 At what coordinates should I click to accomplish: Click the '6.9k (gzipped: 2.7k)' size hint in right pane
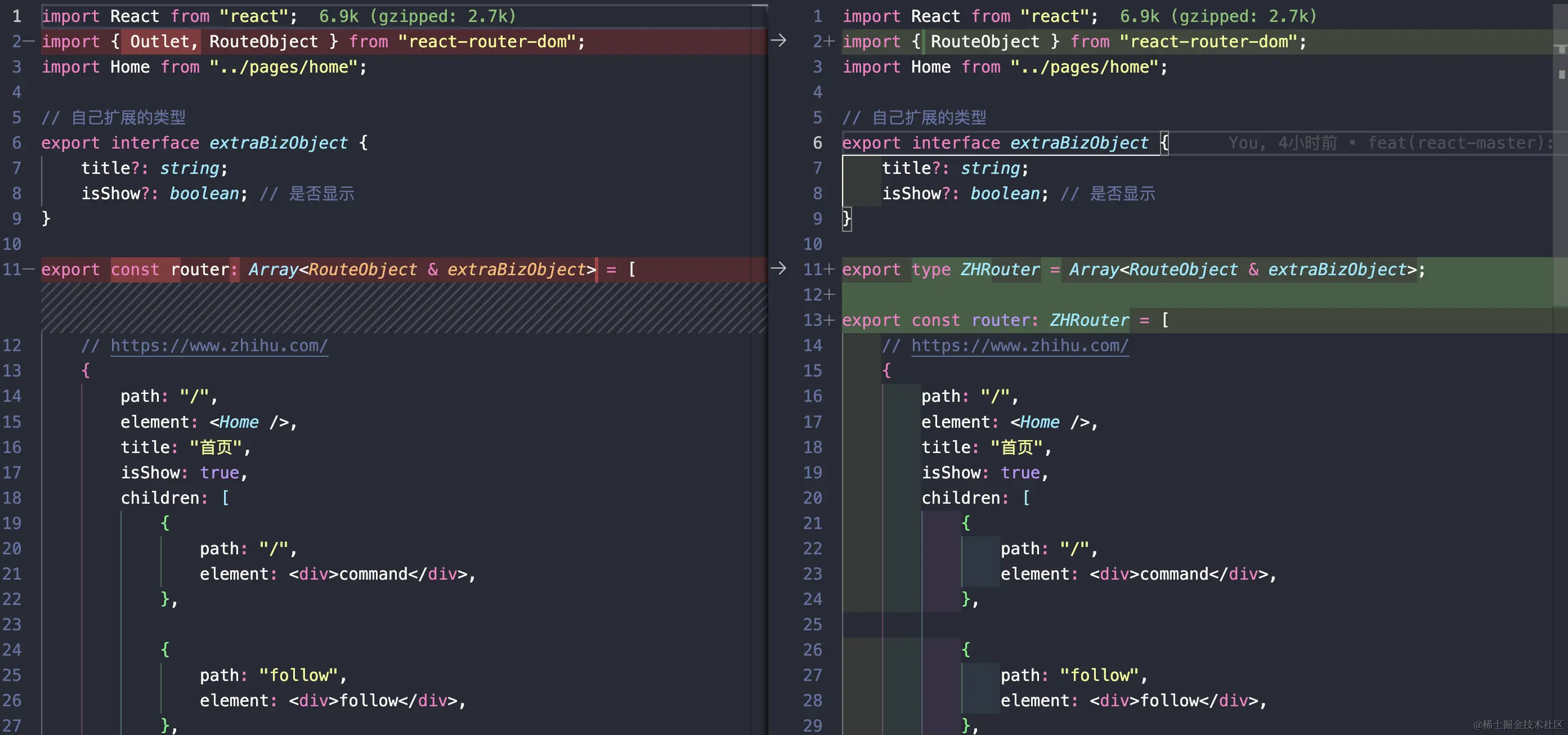click(1218, 16)
